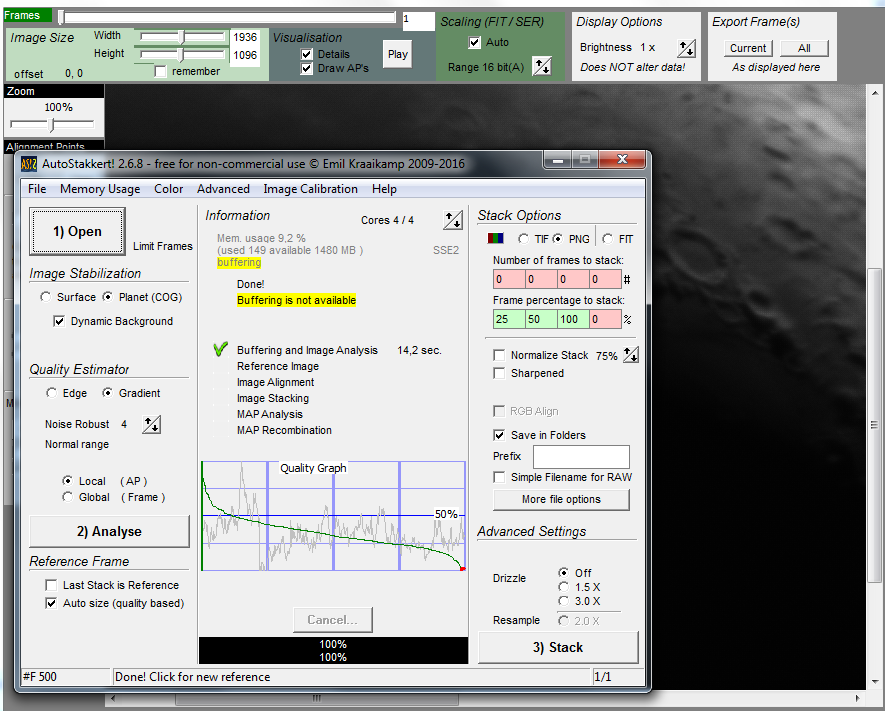This screenshot has width=885, height=711.
Task: Click the 2) Analyse button
Action: click(x=109, y=532)
